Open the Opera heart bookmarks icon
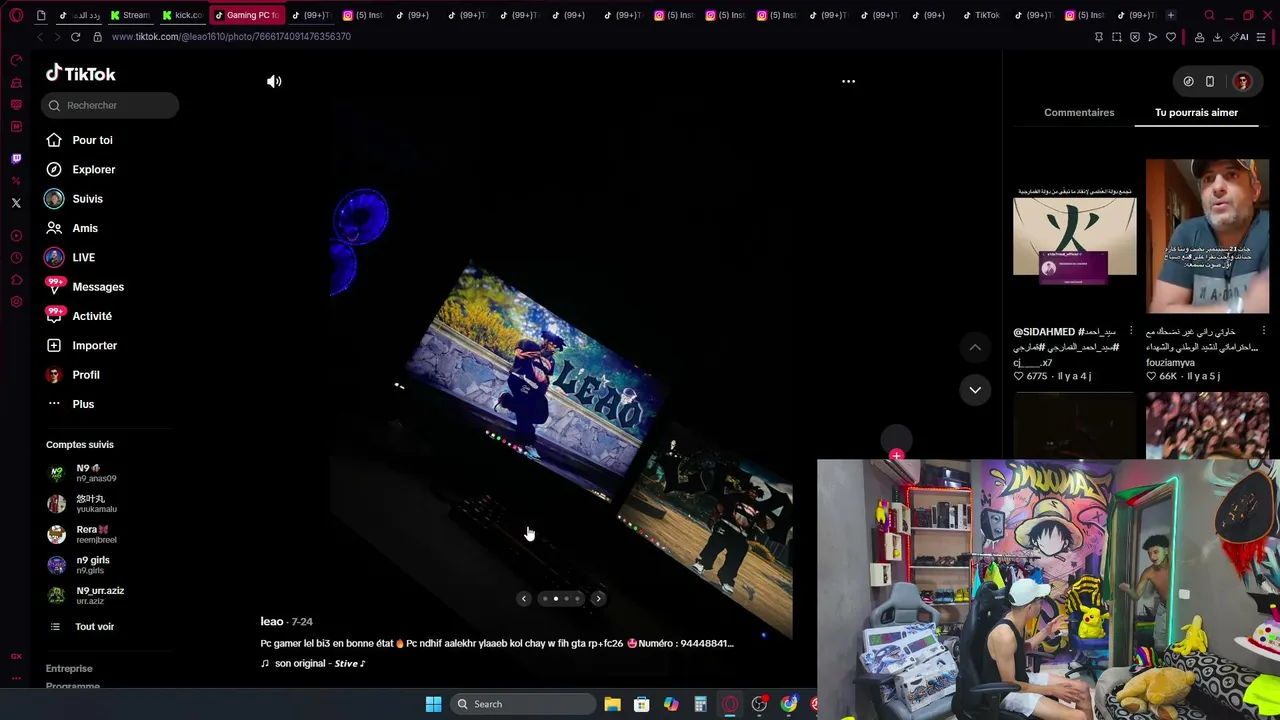 pyautogui.click(x=1171, y=37)
